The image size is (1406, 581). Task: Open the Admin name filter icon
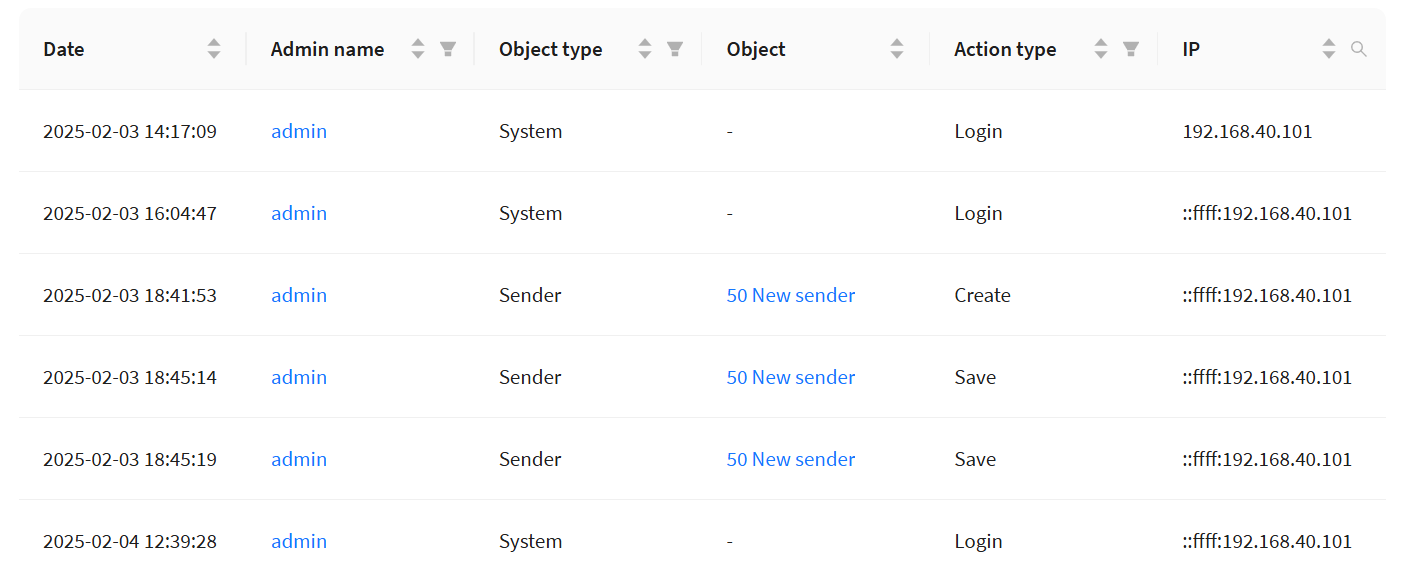448,49
